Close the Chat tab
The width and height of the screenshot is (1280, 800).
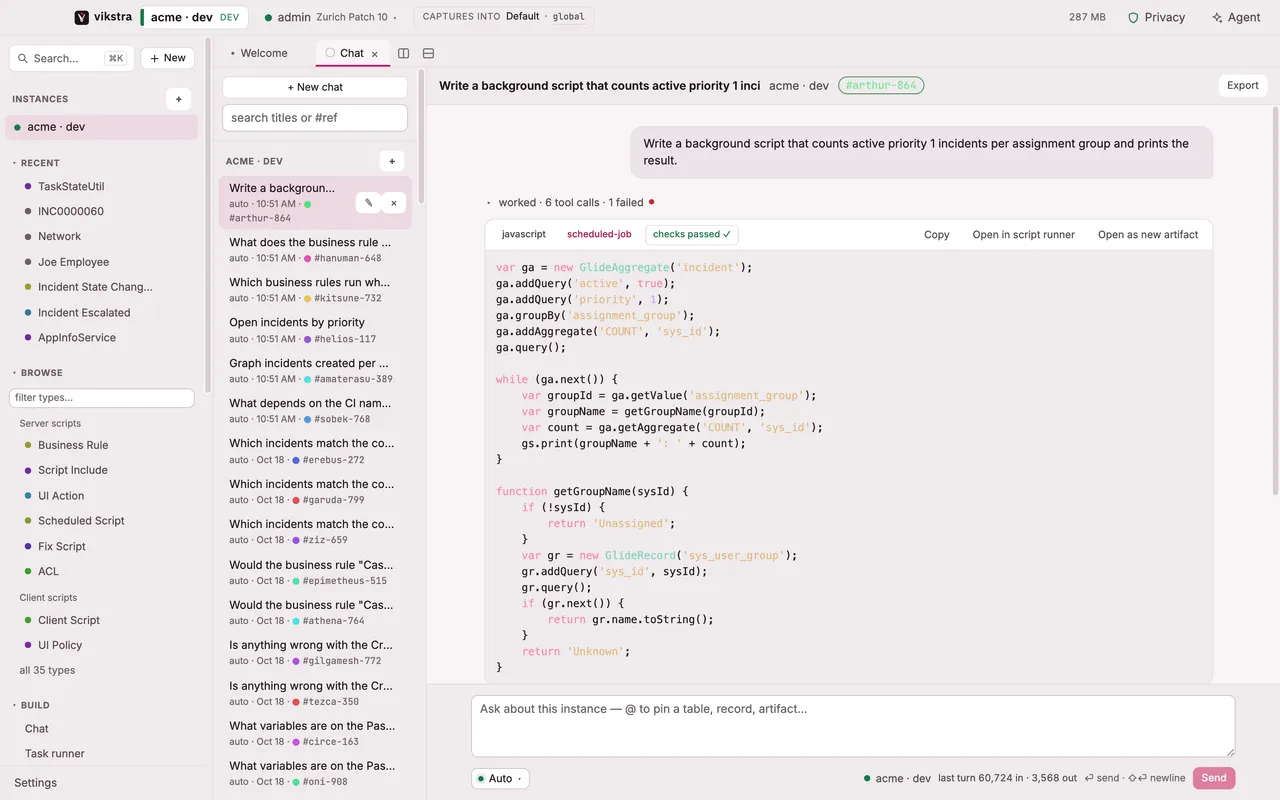pyautogui.click(x=375, y=54)
